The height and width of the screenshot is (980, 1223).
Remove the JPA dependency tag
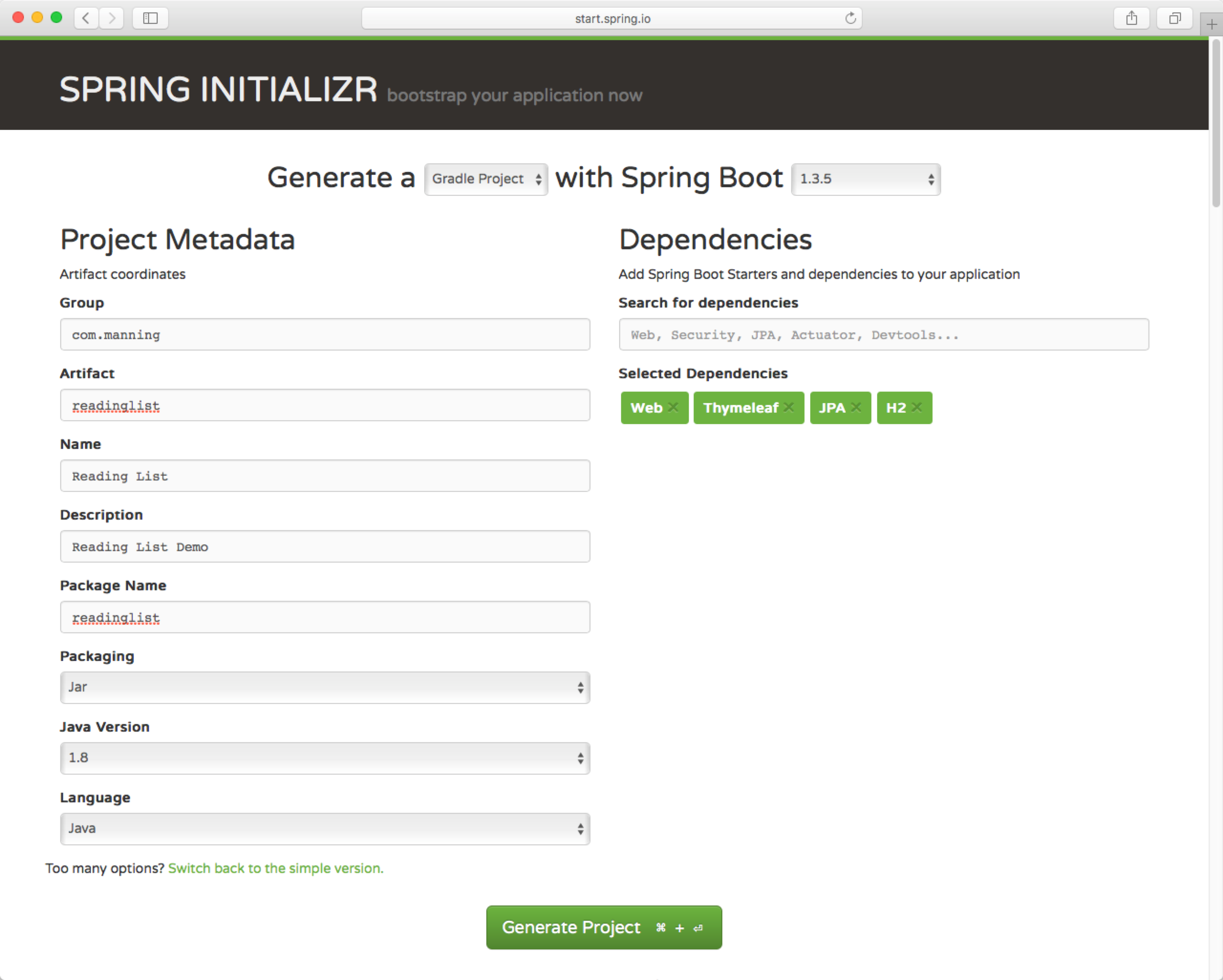click(856, 407)
